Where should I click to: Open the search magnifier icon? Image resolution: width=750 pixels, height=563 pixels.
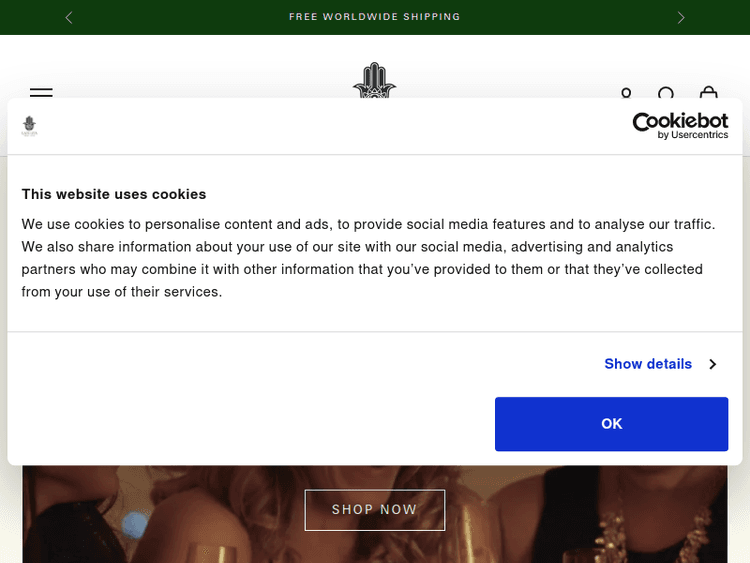pyautogui.click(x=667, y=91)
